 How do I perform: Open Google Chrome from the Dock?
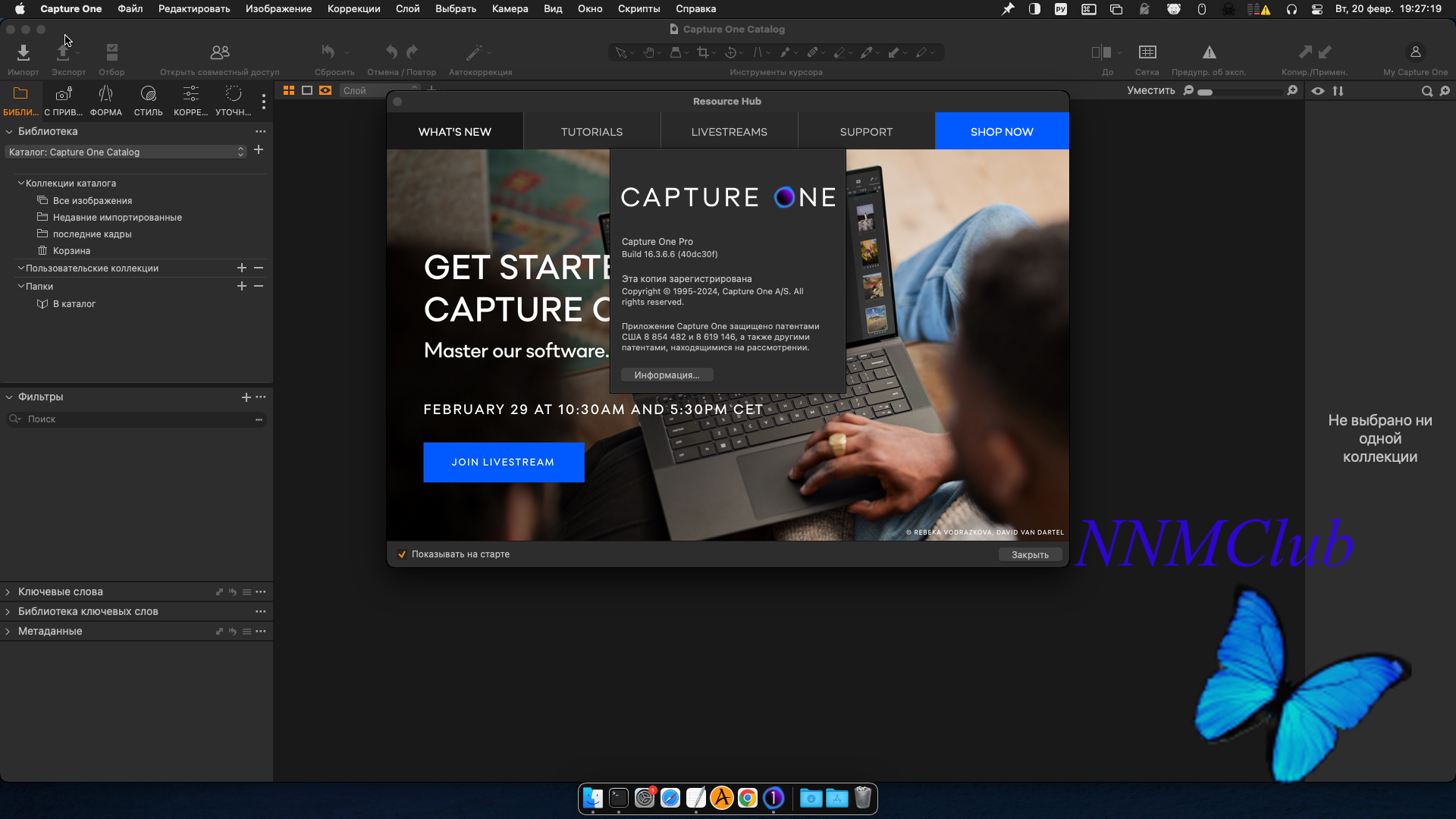coord(748,798)
